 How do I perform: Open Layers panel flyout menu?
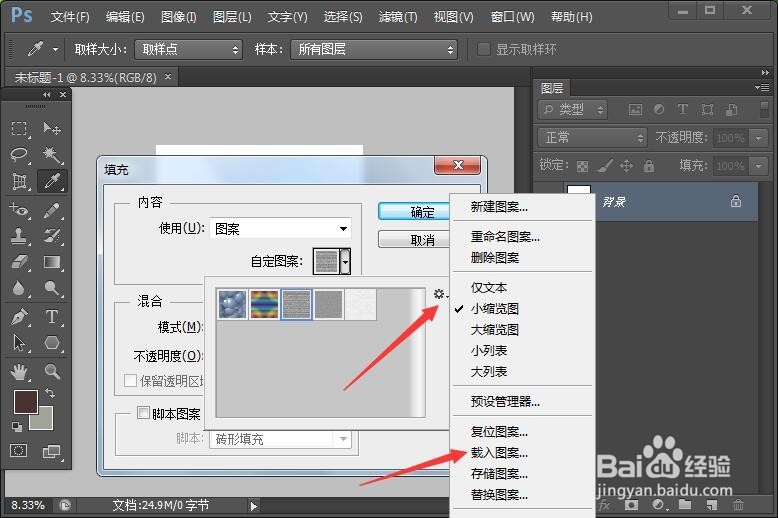pyautogui.click(x=762, y=88)
